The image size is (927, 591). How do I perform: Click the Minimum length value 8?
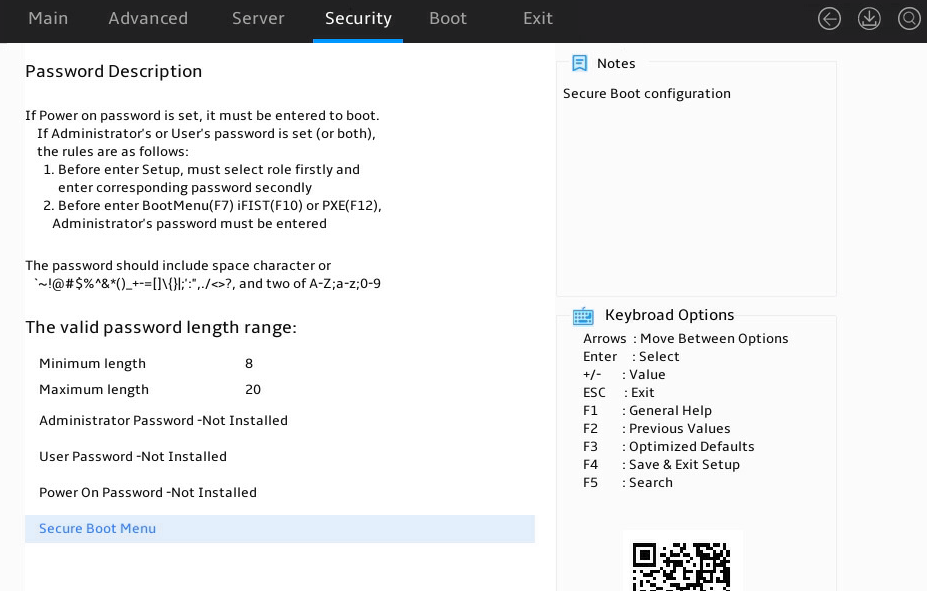pyautogui.click(x=249, y=363)
